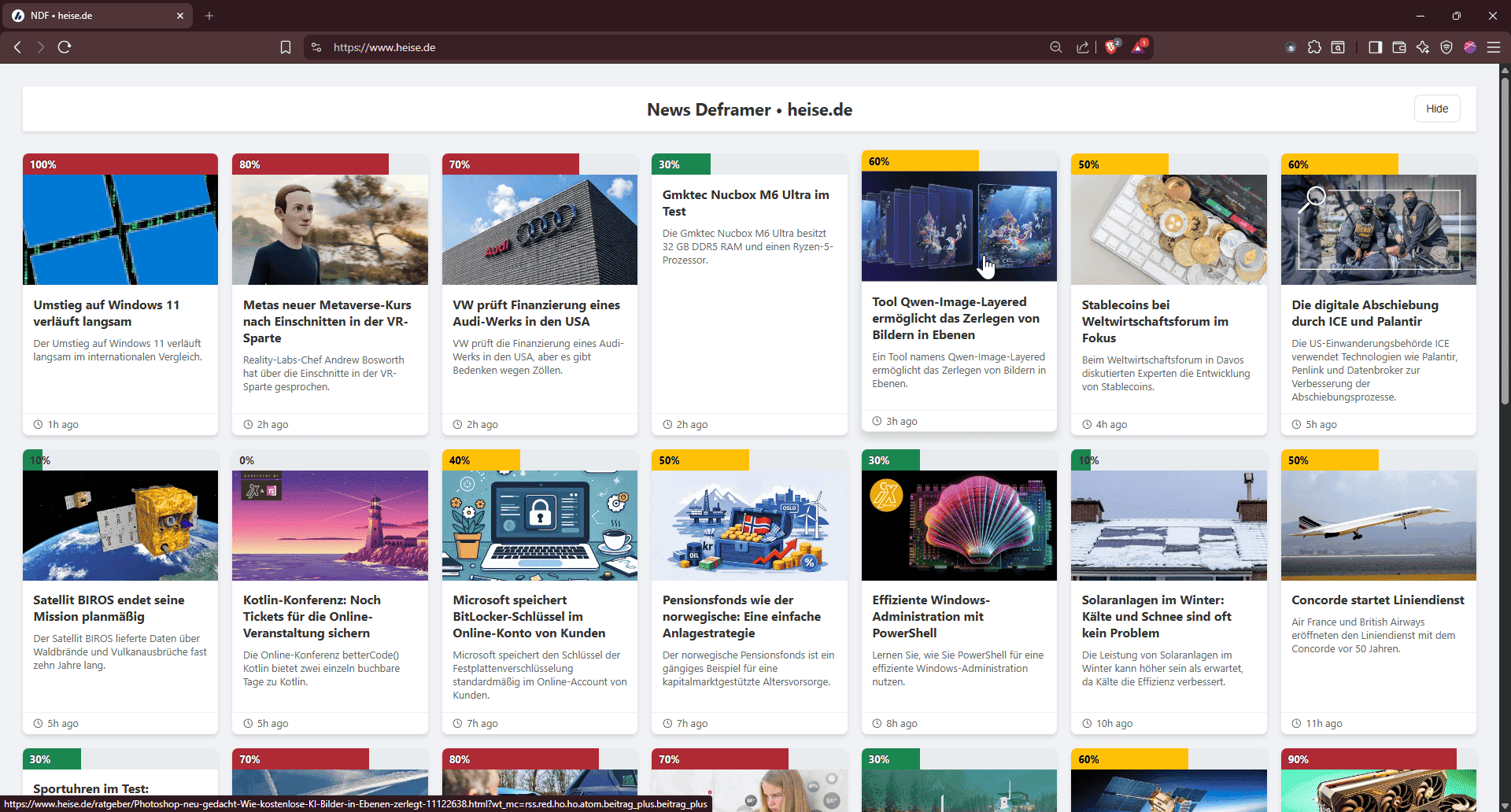1511x812 pixels.
Task: Toggle the browser sidebar panel
Action: coord(1375,47)
